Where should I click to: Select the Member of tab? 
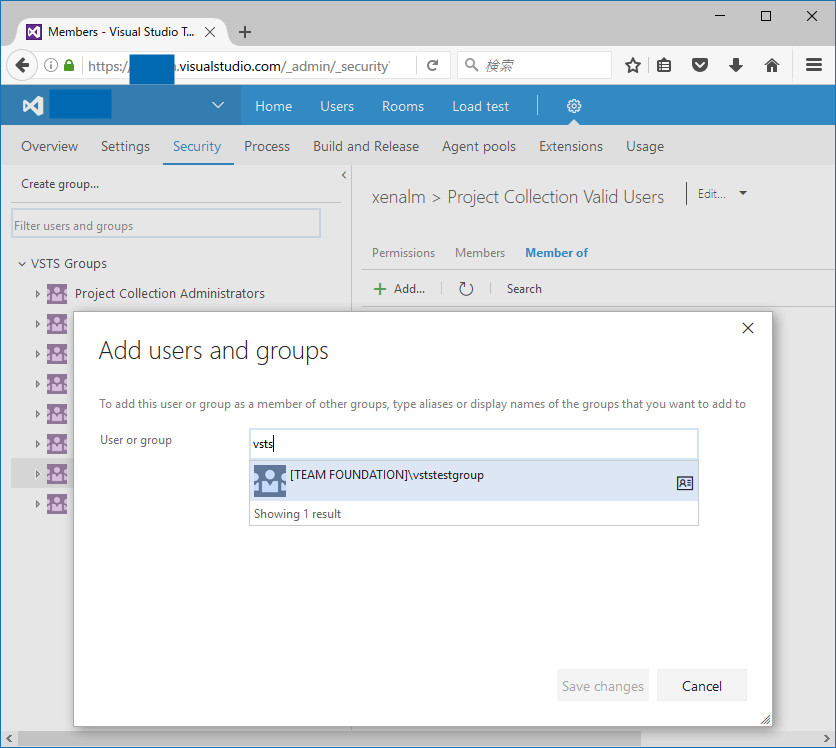556,253
